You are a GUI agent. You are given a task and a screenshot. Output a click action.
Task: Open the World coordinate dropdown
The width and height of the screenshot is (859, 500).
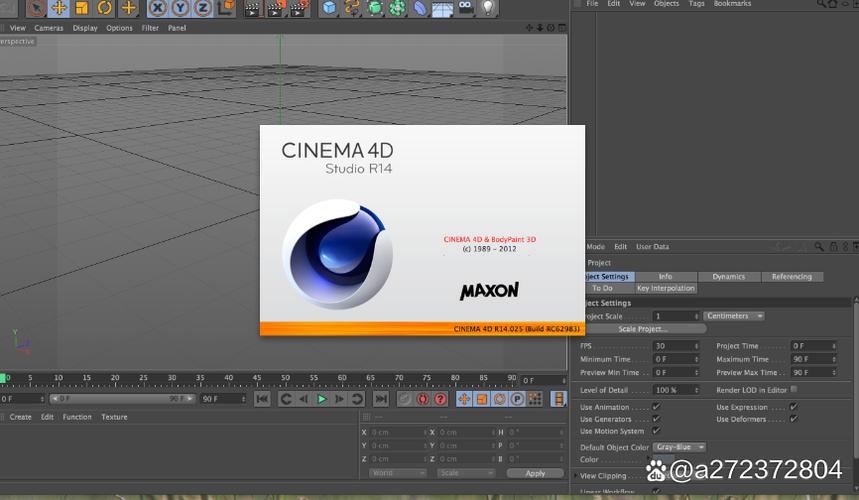pyautogui.click(x=398, y=473)
